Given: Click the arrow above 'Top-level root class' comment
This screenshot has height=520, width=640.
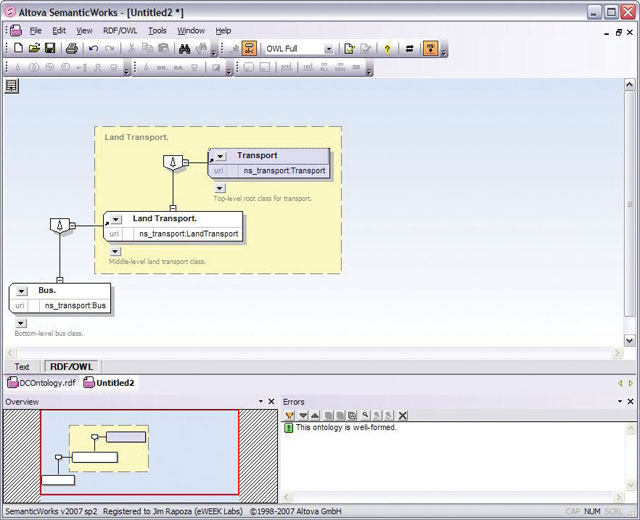Looking at the screenshot, I should point(220,188).
